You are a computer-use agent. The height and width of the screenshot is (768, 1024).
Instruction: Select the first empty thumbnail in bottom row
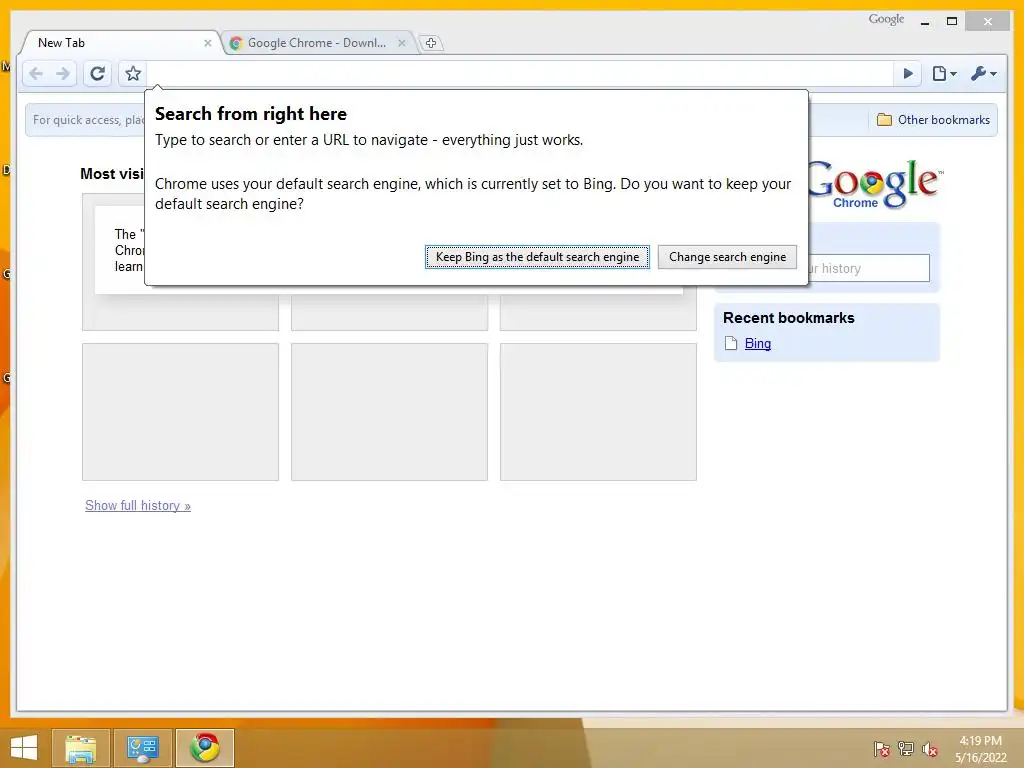[180, 412]
